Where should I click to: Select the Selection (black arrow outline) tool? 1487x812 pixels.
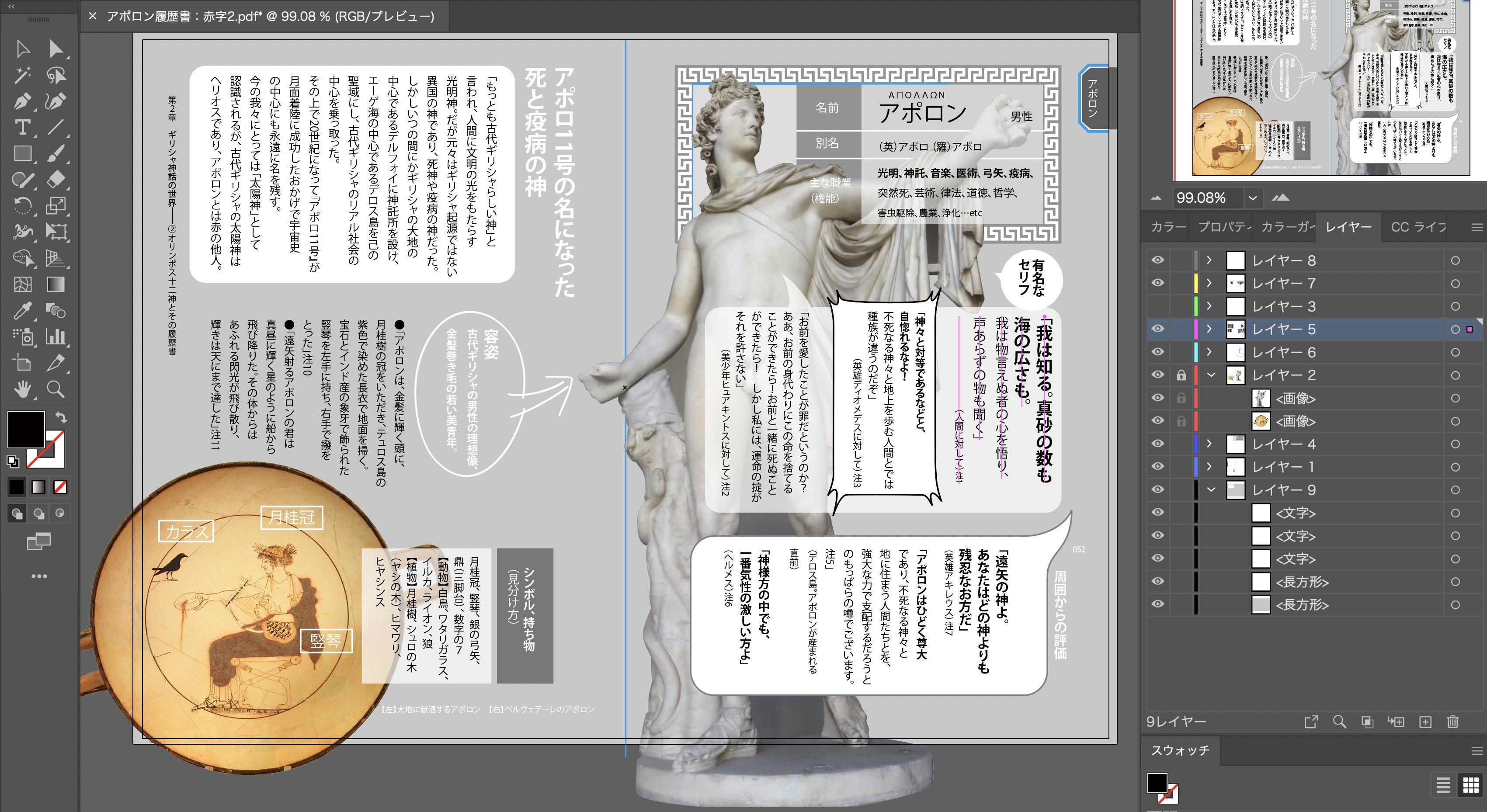click(23, 49)
